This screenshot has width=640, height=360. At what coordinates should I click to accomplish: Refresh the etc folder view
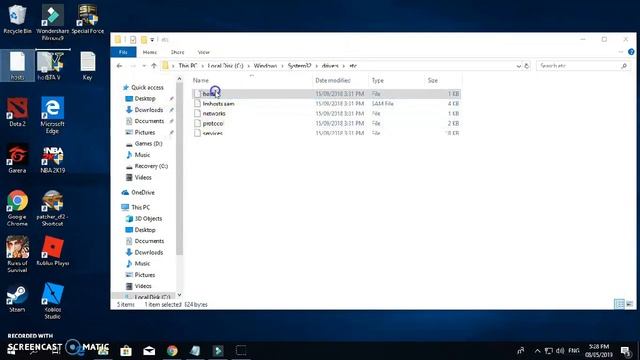click(x=527, y=66)
